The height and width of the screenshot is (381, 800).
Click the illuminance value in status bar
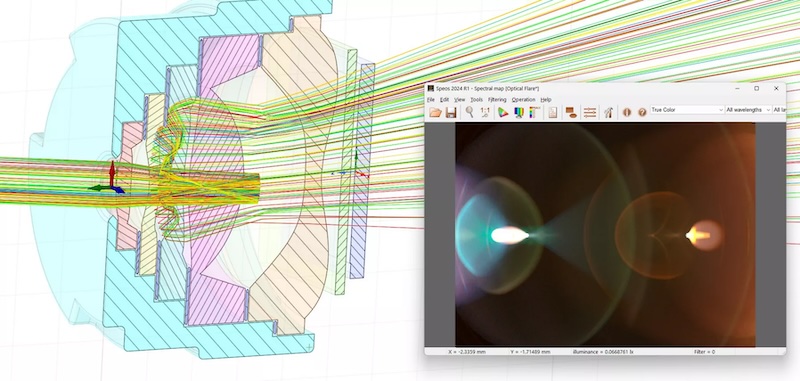click(602, 352)
